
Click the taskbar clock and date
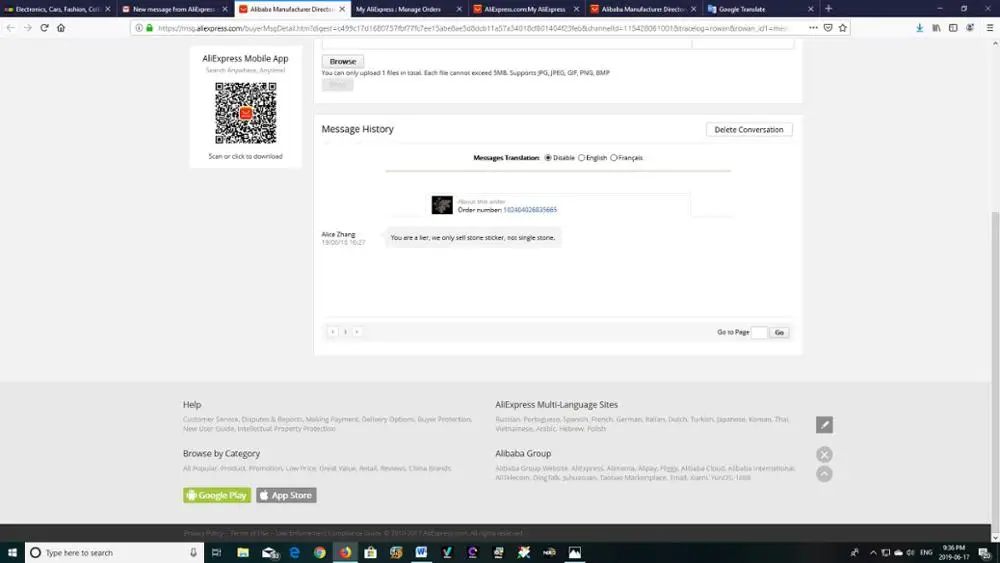tap(953, 552)
